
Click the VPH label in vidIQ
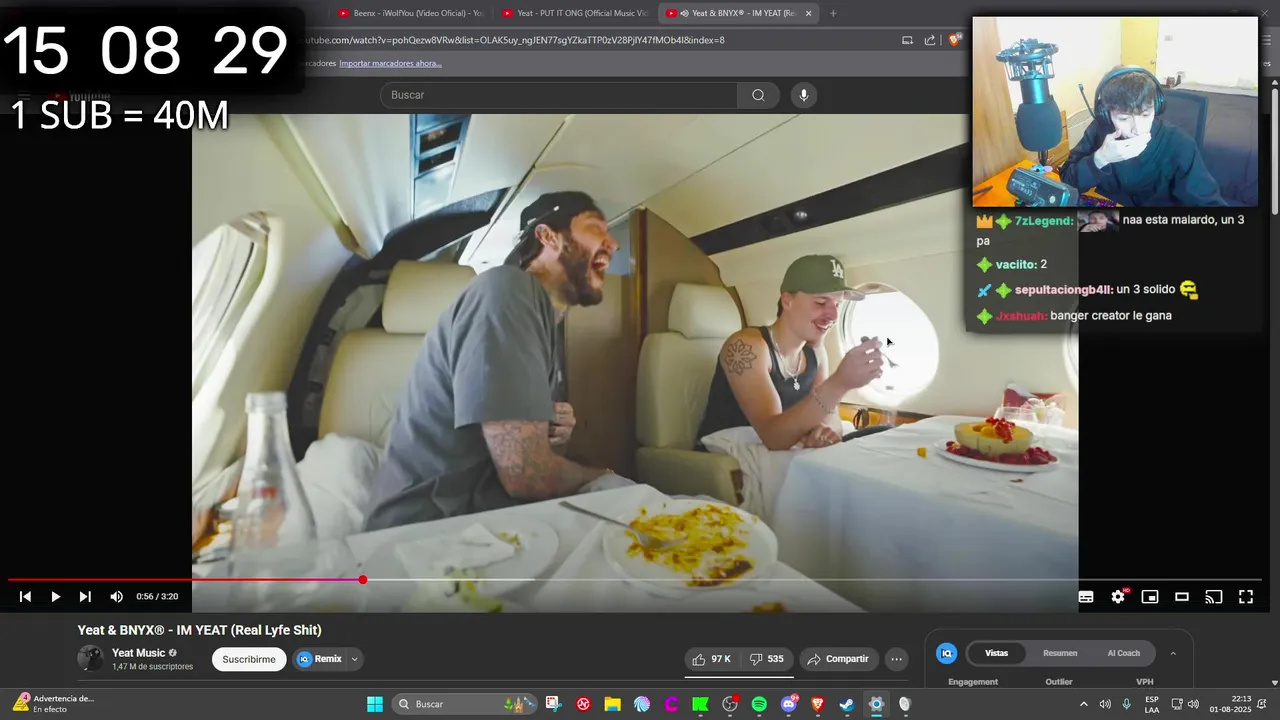click(x=1145, y=682)
